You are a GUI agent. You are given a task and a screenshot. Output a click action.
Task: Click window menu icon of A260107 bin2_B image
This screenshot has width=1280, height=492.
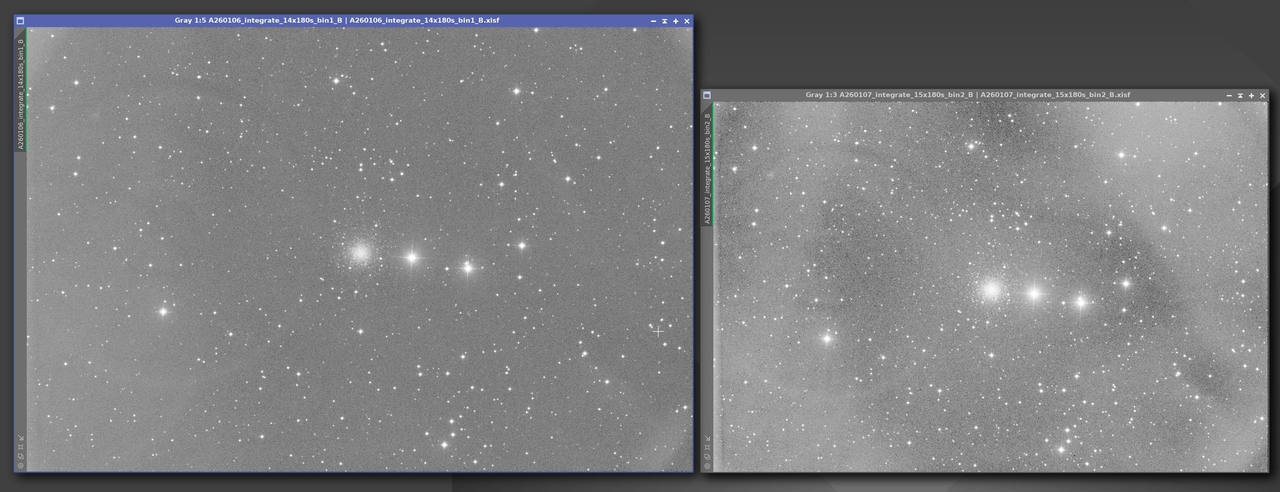[707, 95]
